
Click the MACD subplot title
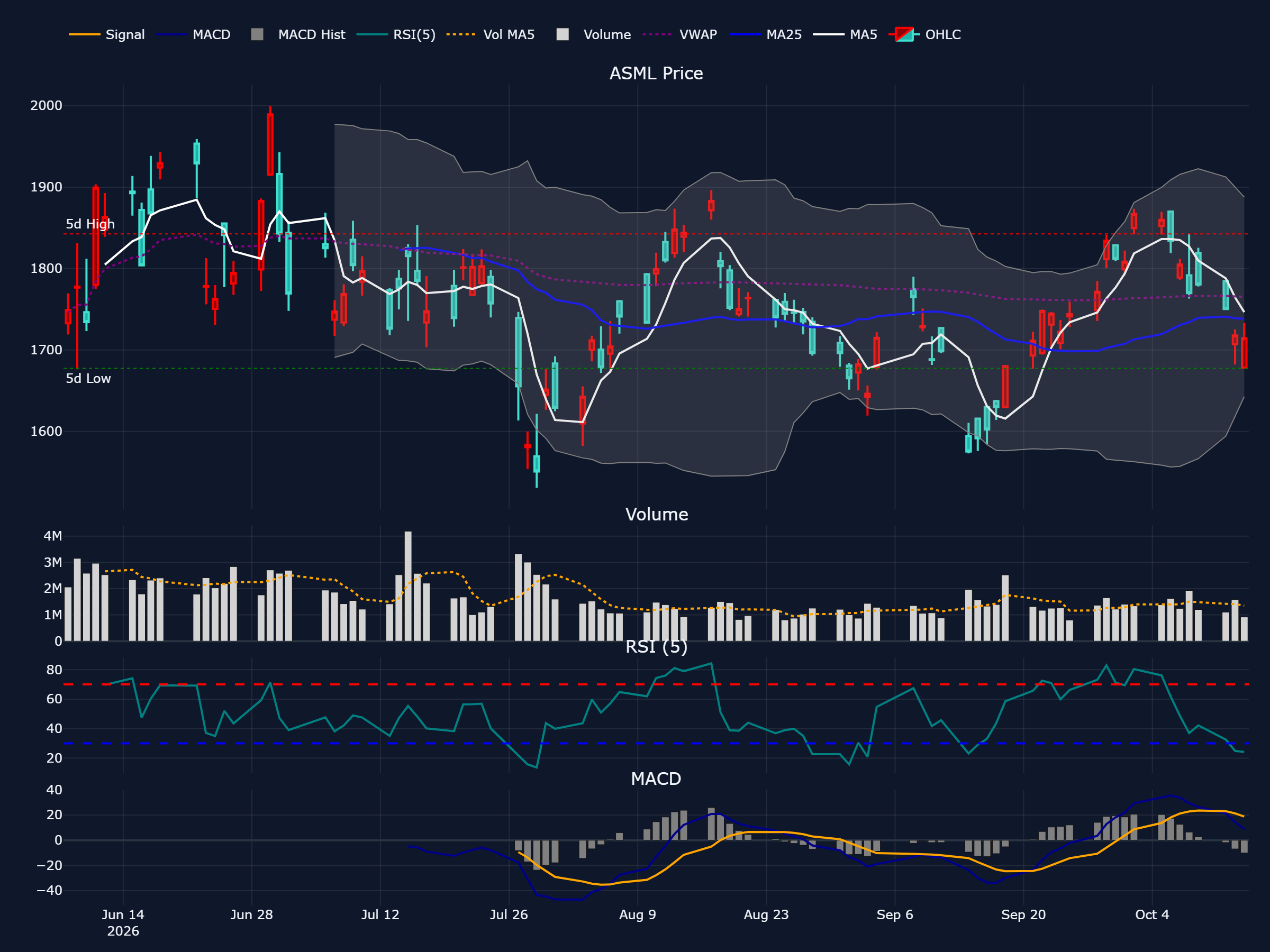pyautogui.click(x=656, y=779)
